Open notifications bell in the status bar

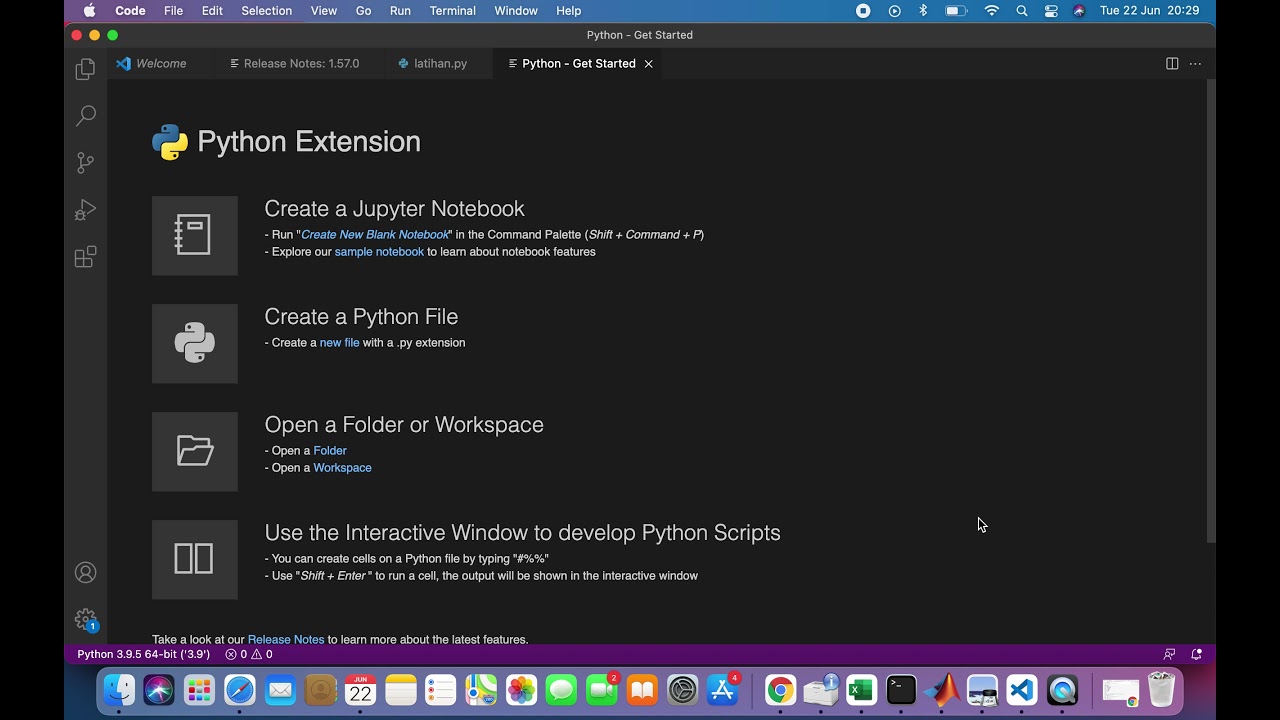coord(1197,654)
